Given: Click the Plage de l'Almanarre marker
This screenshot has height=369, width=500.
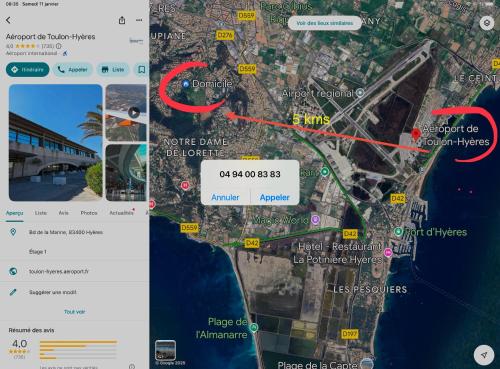Looking at the screenshot, I should (254, 328).
